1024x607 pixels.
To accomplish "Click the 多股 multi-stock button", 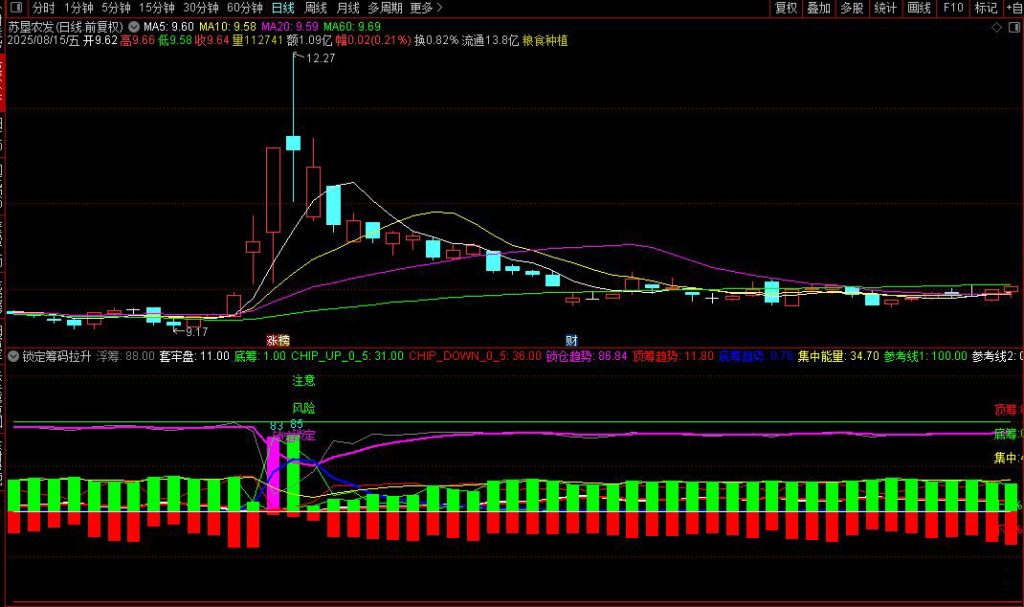I will click(x=852, y=8).
